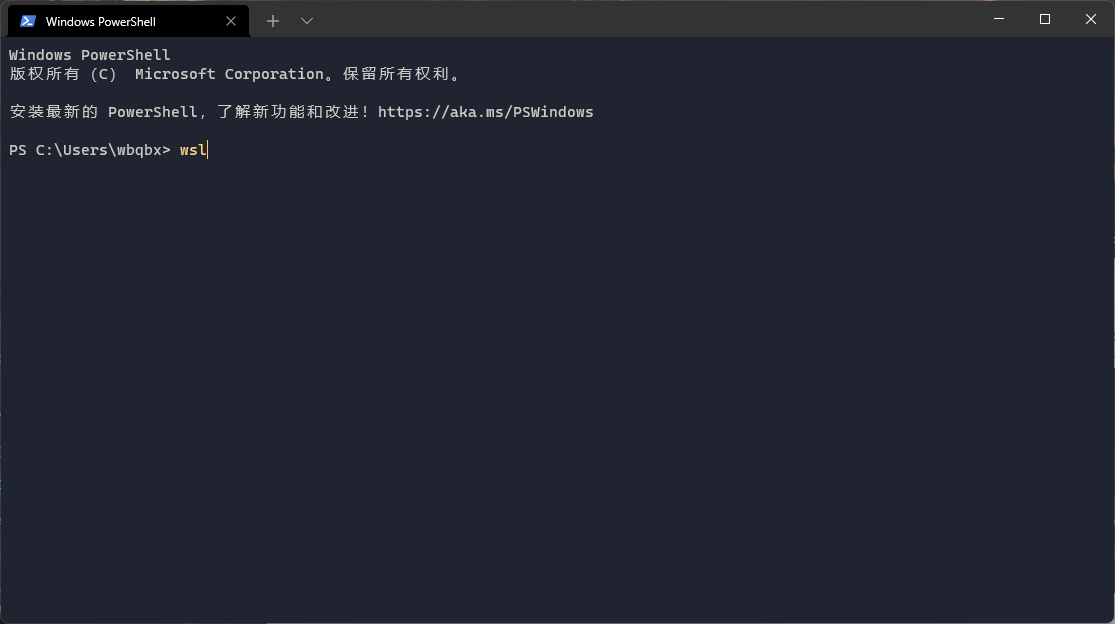Image resolution: width=1115 pixels, height=624 pixels.
Task: Close the terminal window
Action: pos(1091,19)
